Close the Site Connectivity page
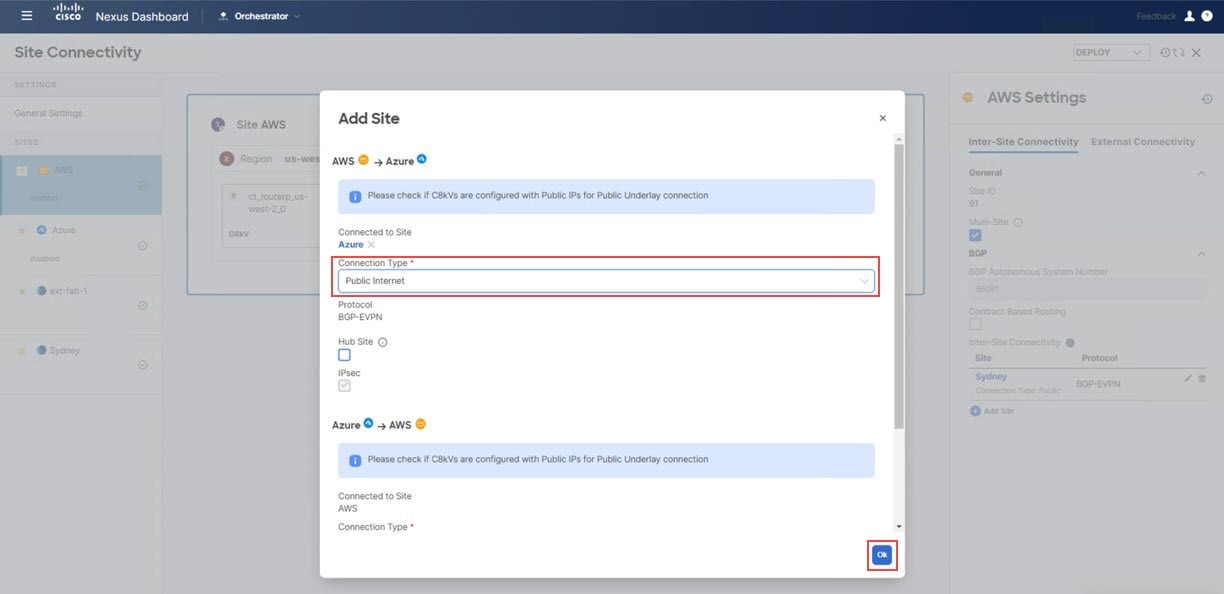Screen dimensions: 1224x594 pyautogui.click(x=1196, y=52)
